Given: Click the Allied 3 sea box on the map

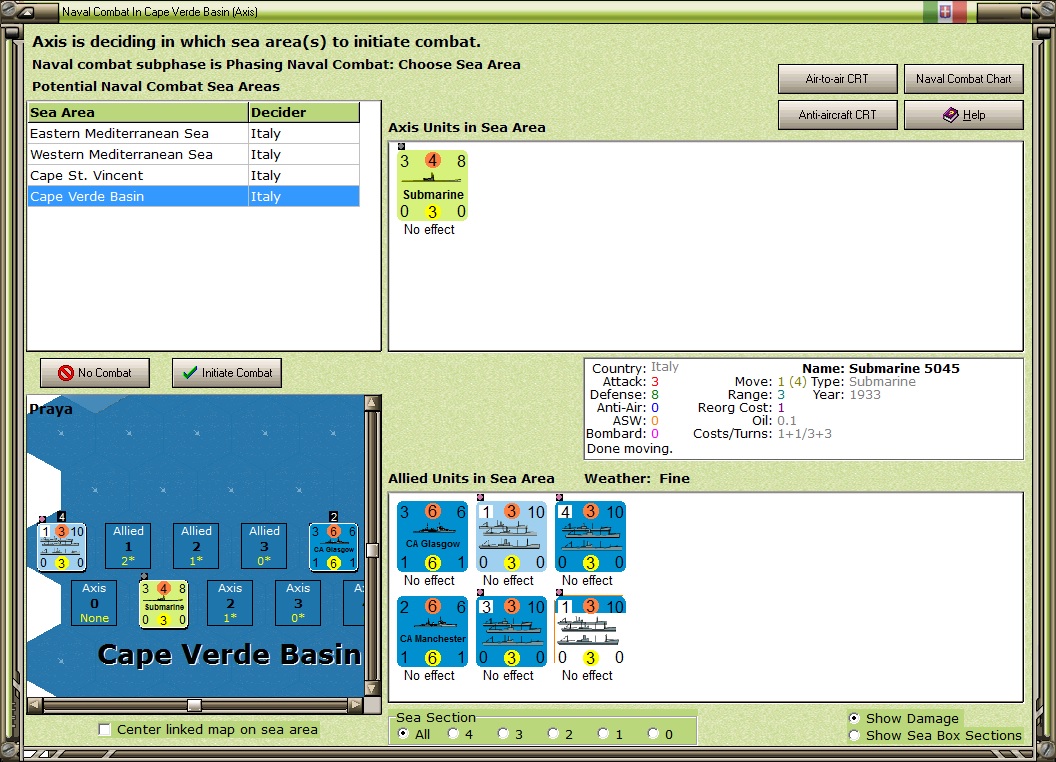Looking at the screenshot, I should pyautogui.click(x=264, y=546).
